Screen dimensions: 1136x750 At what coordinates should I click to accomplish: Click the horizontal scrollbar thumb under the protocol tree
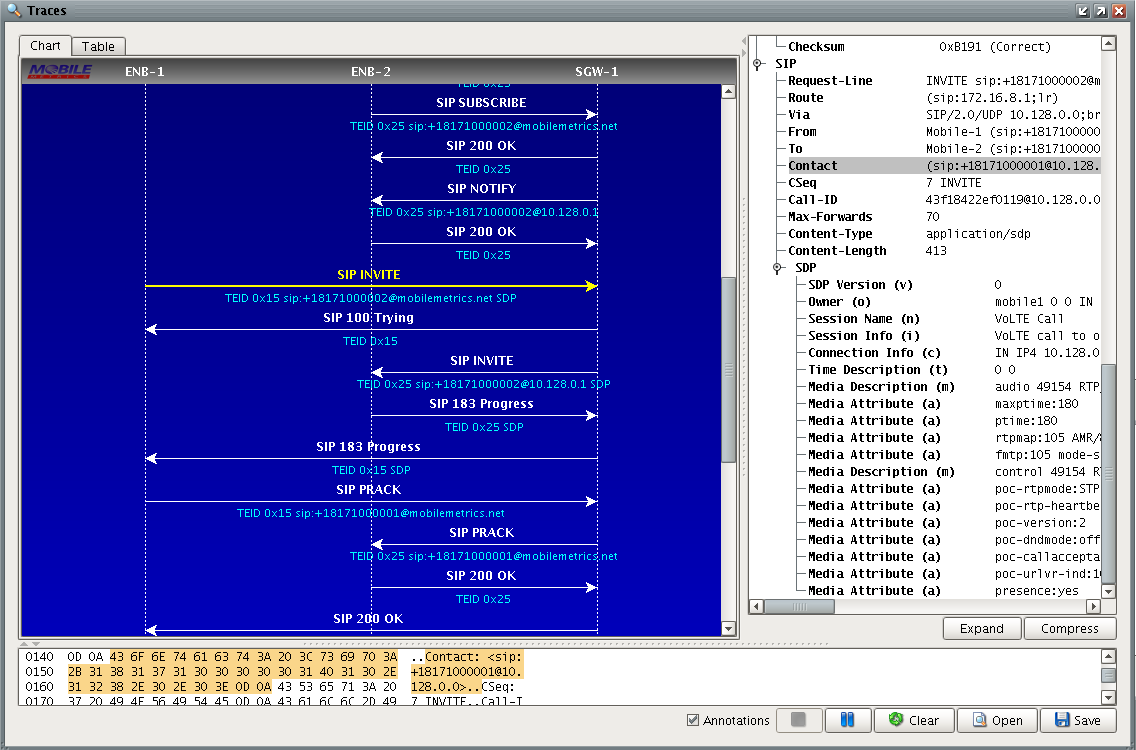coord(799,607)
